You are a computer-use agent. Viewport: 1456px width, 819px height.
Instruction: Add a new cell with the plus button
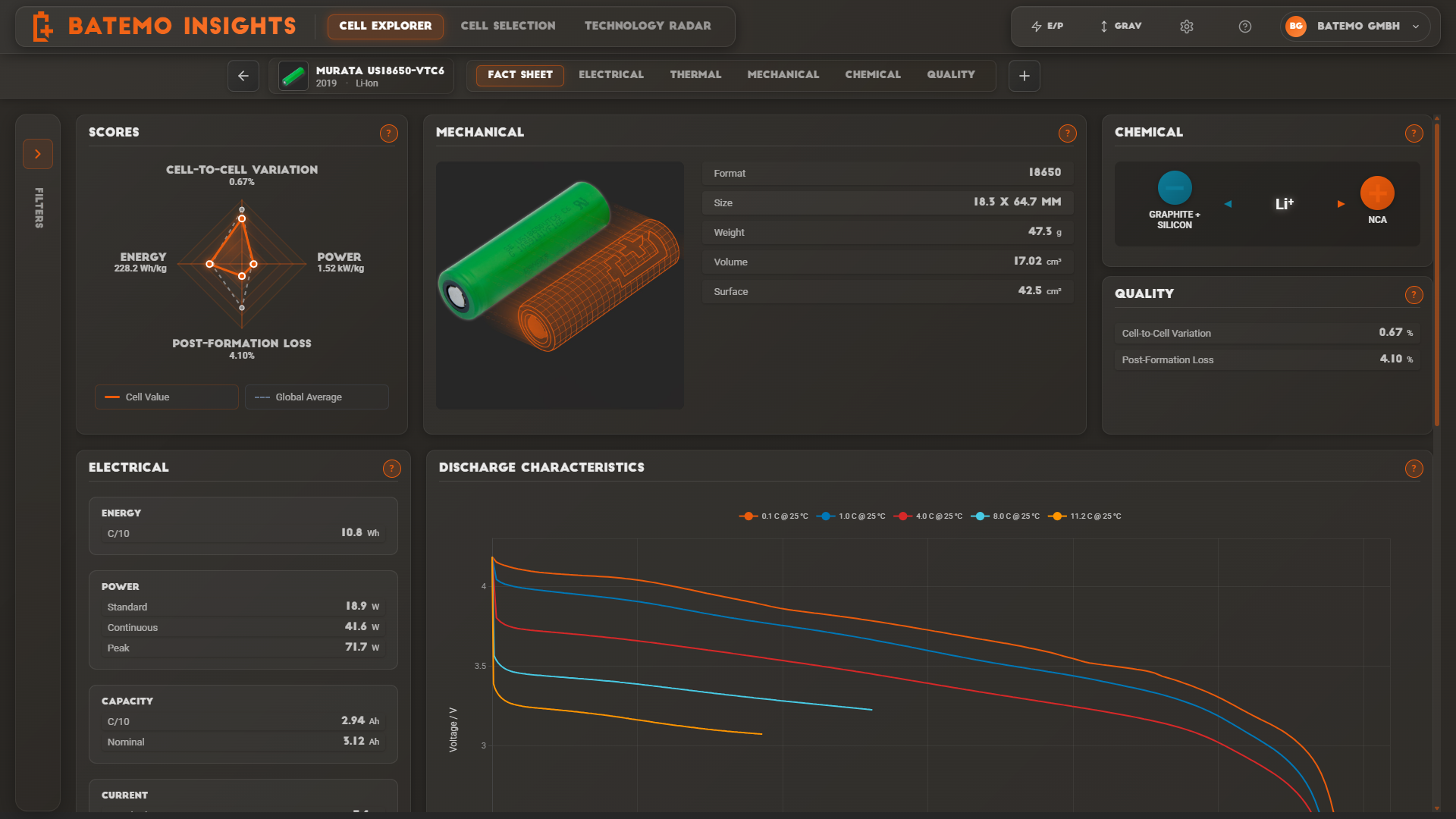[1024, 76]
